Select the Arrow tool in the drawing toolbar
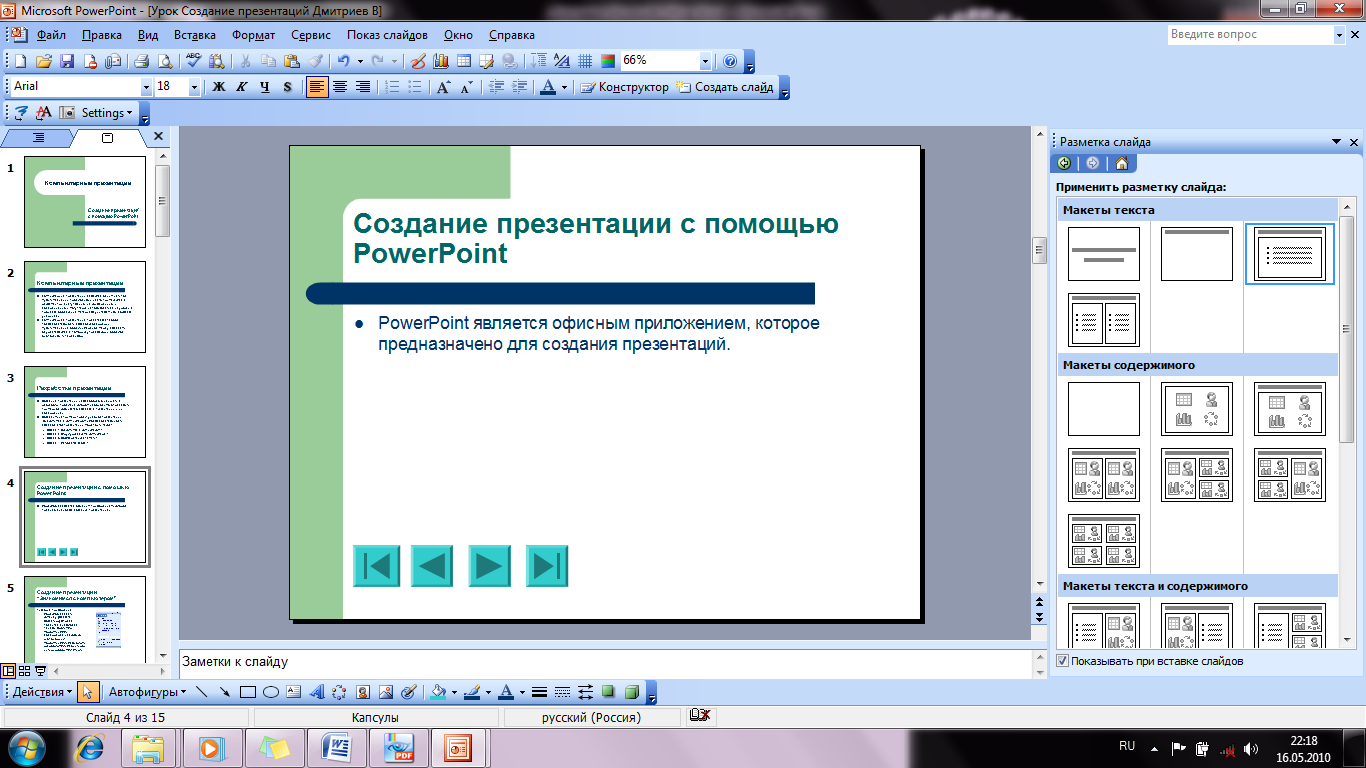This screenshot has height=768, width=1366. pos(225,692)
